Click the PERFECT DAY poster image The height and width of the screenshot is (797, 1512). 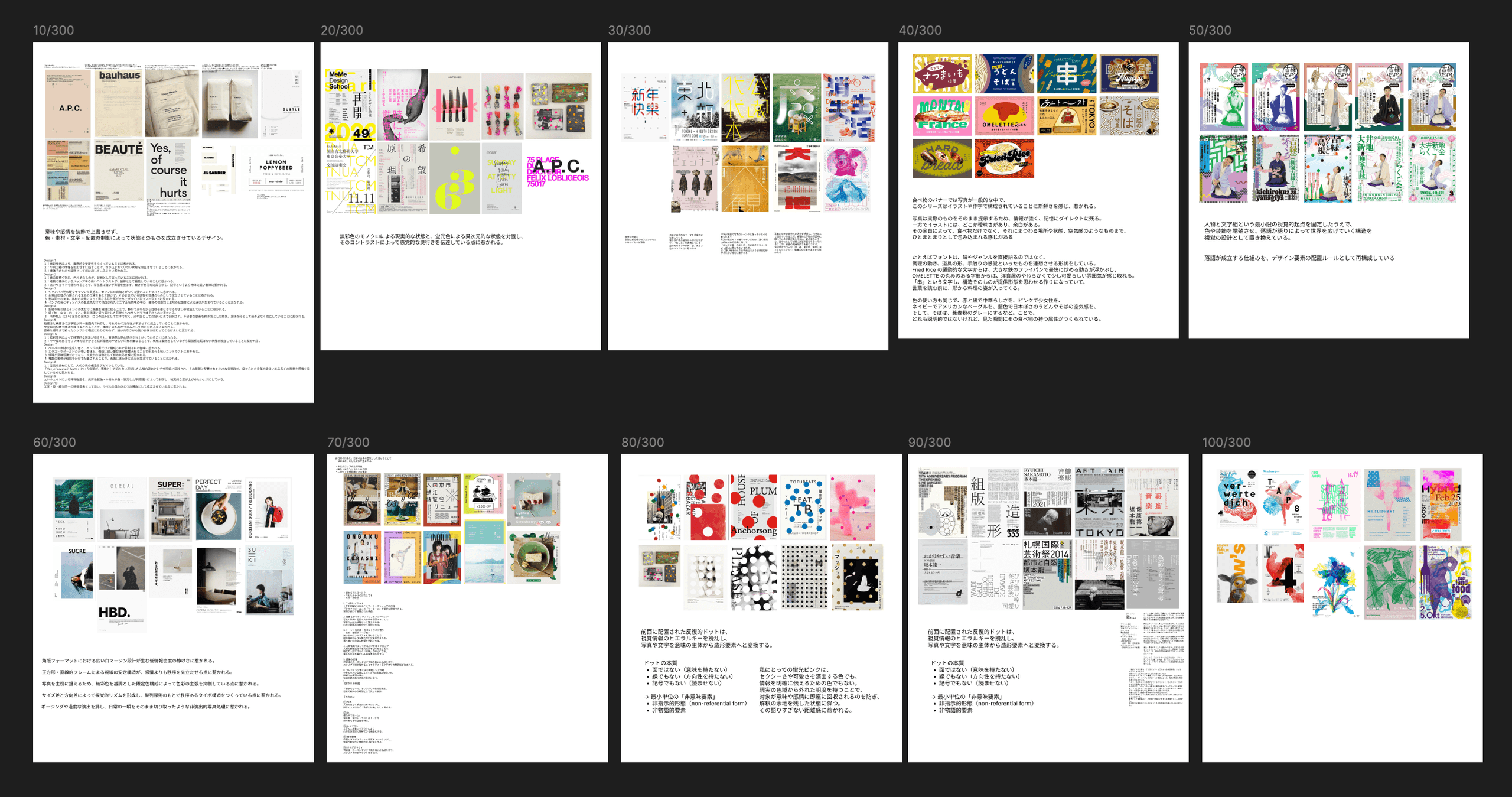point(218,509)
